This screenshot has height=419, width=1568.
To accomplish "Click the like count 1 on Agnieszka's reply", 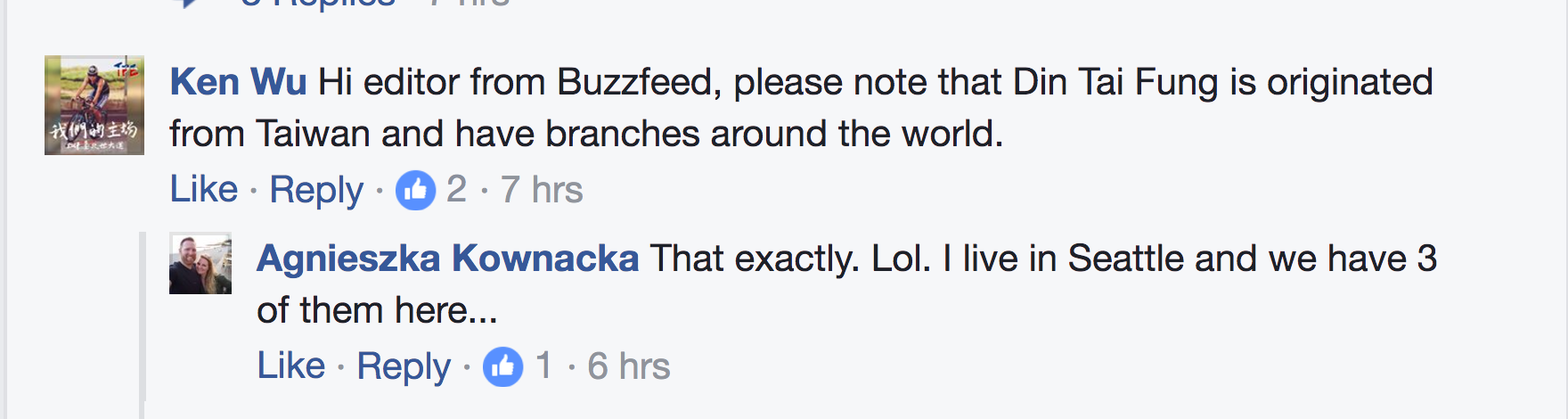I will [x=543, y=366].
